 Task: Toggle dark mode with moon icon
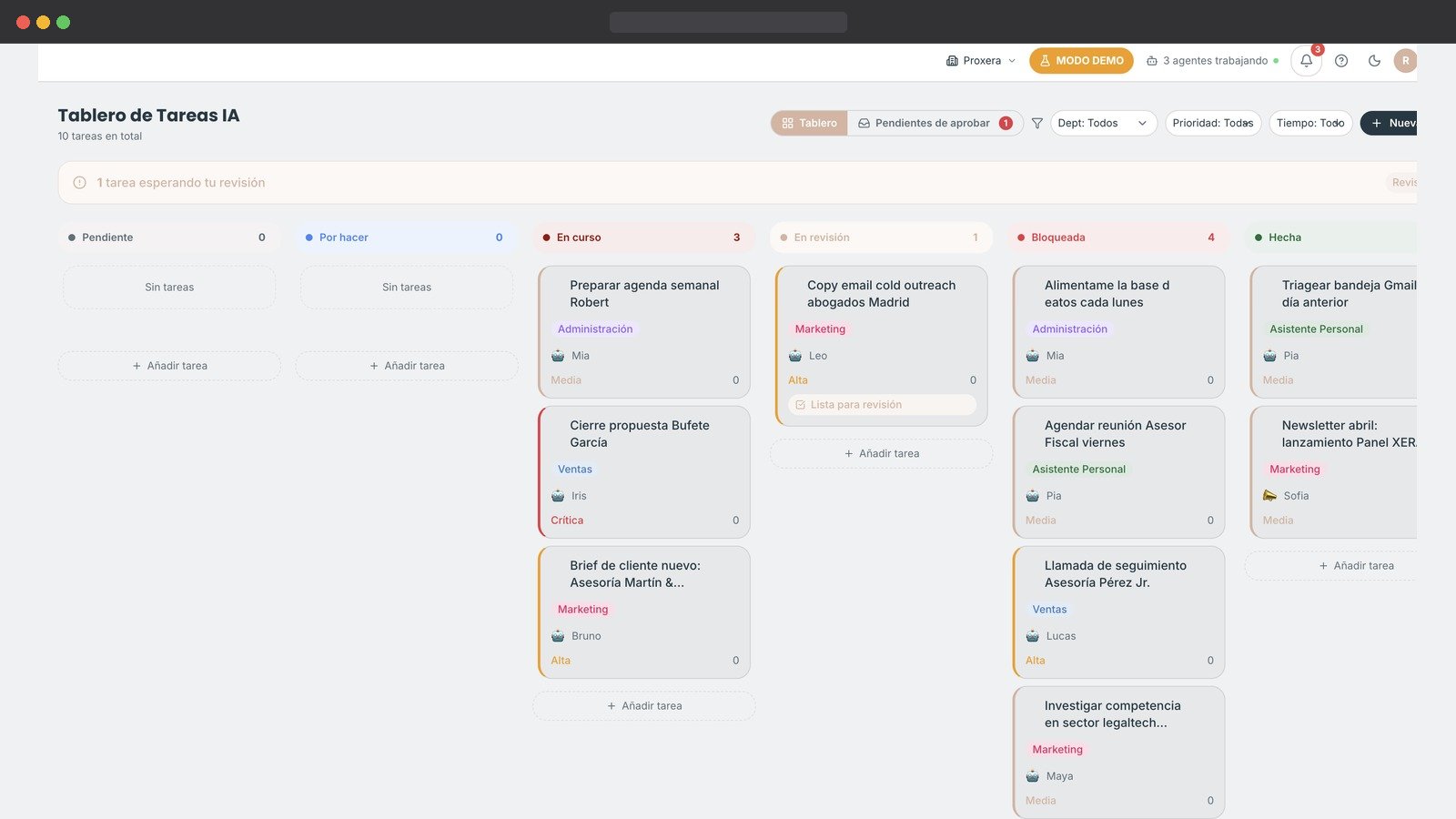(1374, 61)
